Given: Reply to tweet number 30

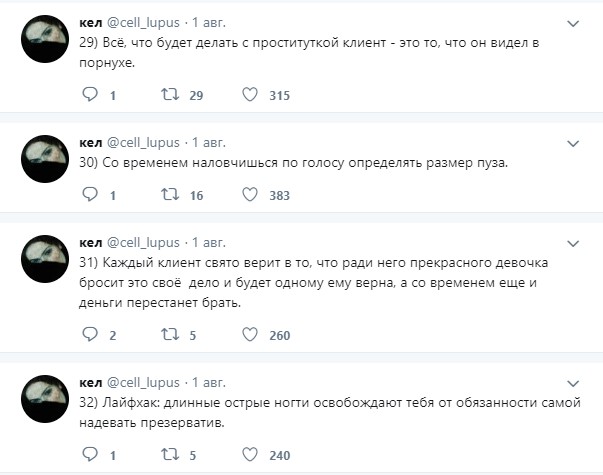Looking at the screenshot, I should pyautogui.click(x=89, y=195).
